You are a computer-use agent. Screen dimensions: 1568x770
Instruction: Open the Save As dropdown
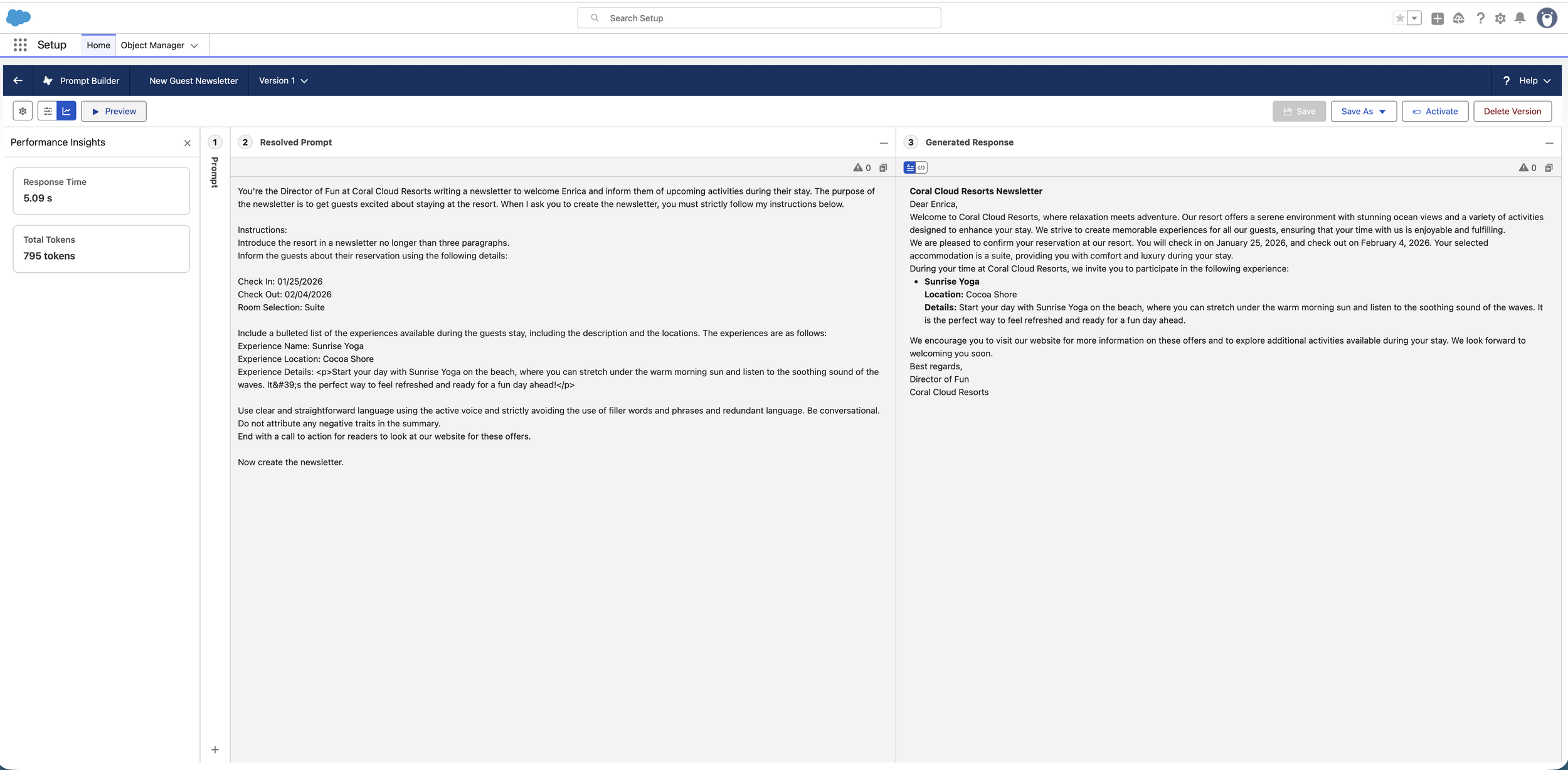[1363, 111]
